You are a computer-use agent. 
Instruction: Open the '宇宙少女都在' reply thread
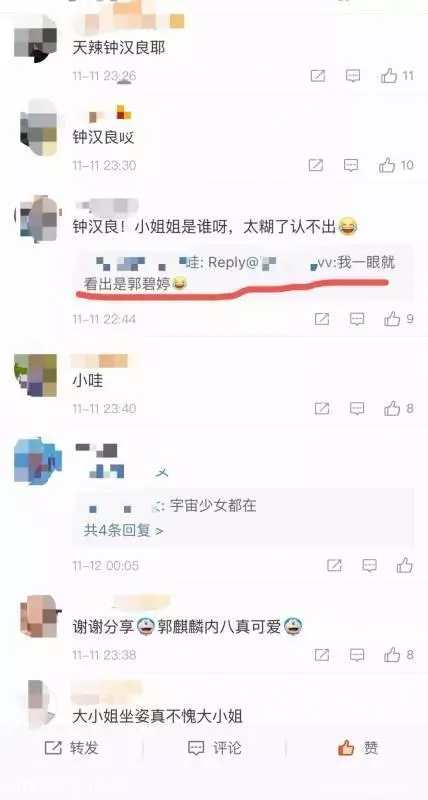[172, 506]
